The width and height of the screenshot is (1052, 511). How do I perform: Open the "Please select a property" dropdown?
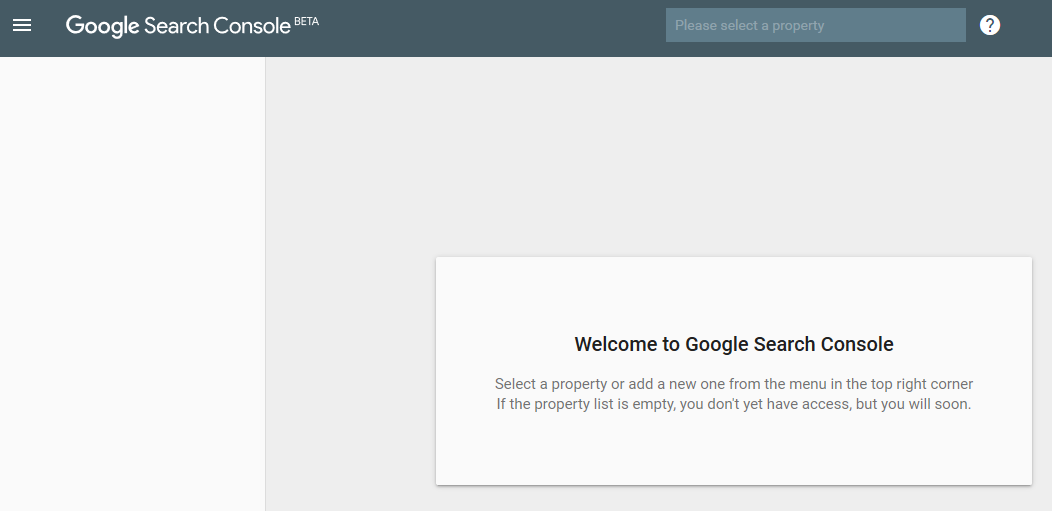tap(815, 25)
